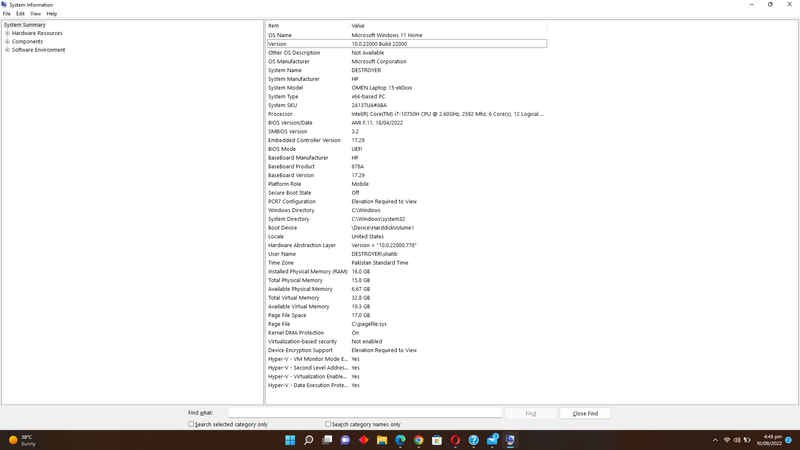The image size is (800, 450).
Task: Select the Kernel DMA Protection row
Action: (x=407, y=333)
